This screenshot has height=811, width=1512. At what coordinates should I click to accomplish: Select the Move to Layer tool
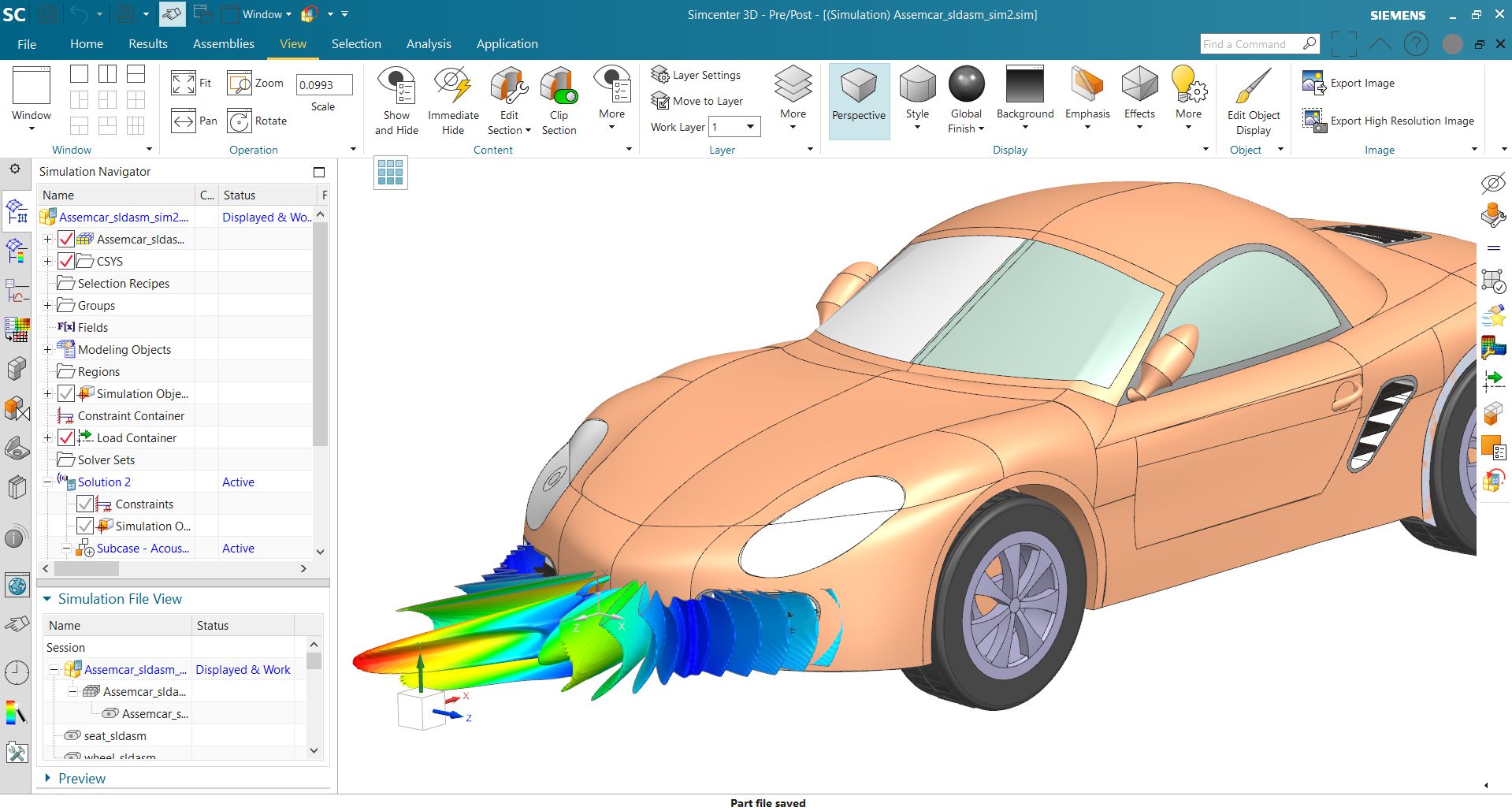(699, 101)
